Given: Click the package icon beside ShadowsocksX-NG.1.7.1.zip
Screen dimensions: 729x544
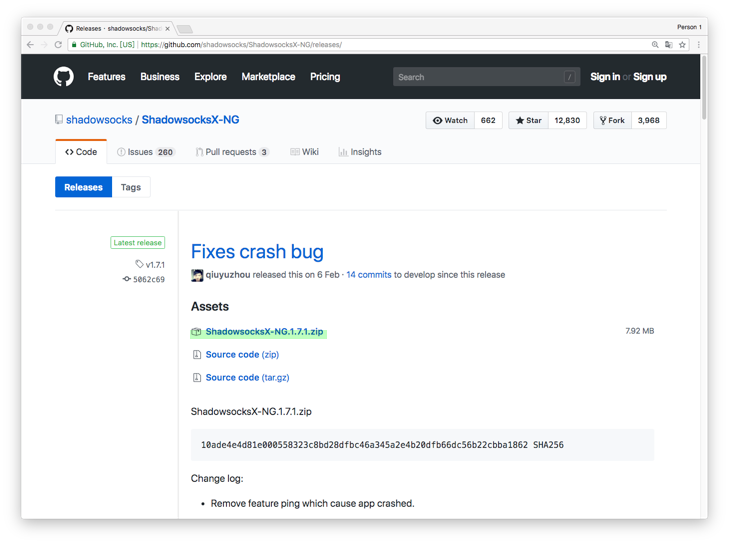Looking at the screenshot, I should pos(196,332).
